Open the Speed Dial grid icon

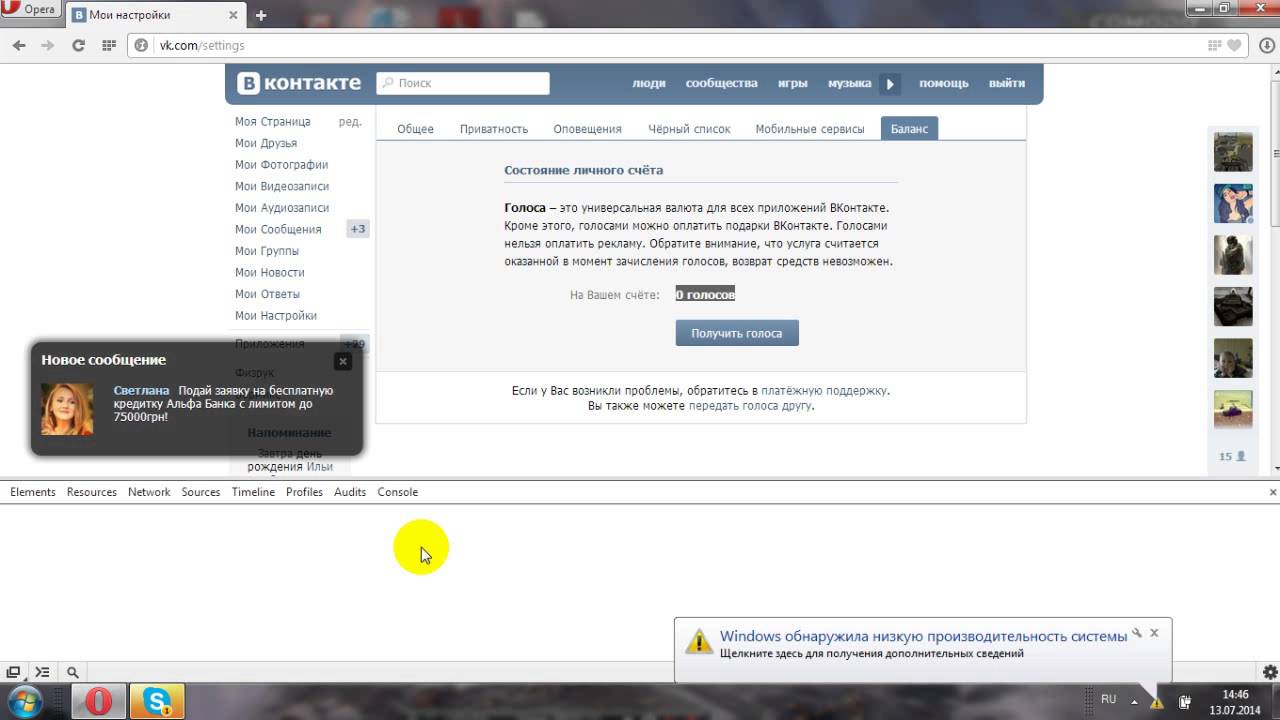(109, 45)
